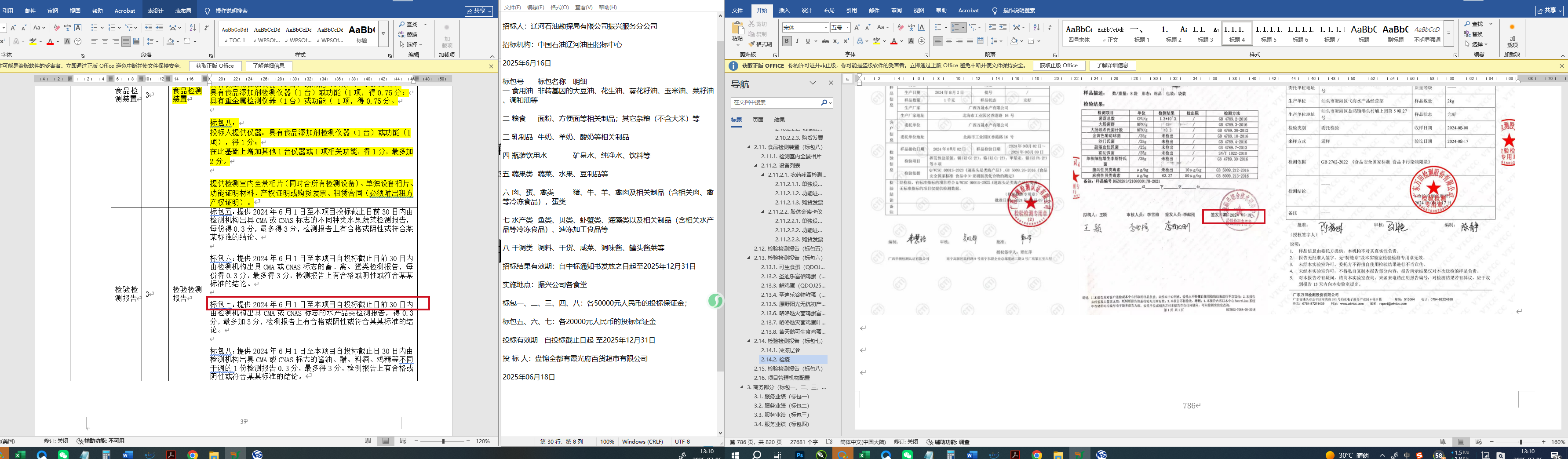Open 插入 ribbon tab in right Word
The width and height of the screenshot is (1568, 459).
(x=784, y=11)
